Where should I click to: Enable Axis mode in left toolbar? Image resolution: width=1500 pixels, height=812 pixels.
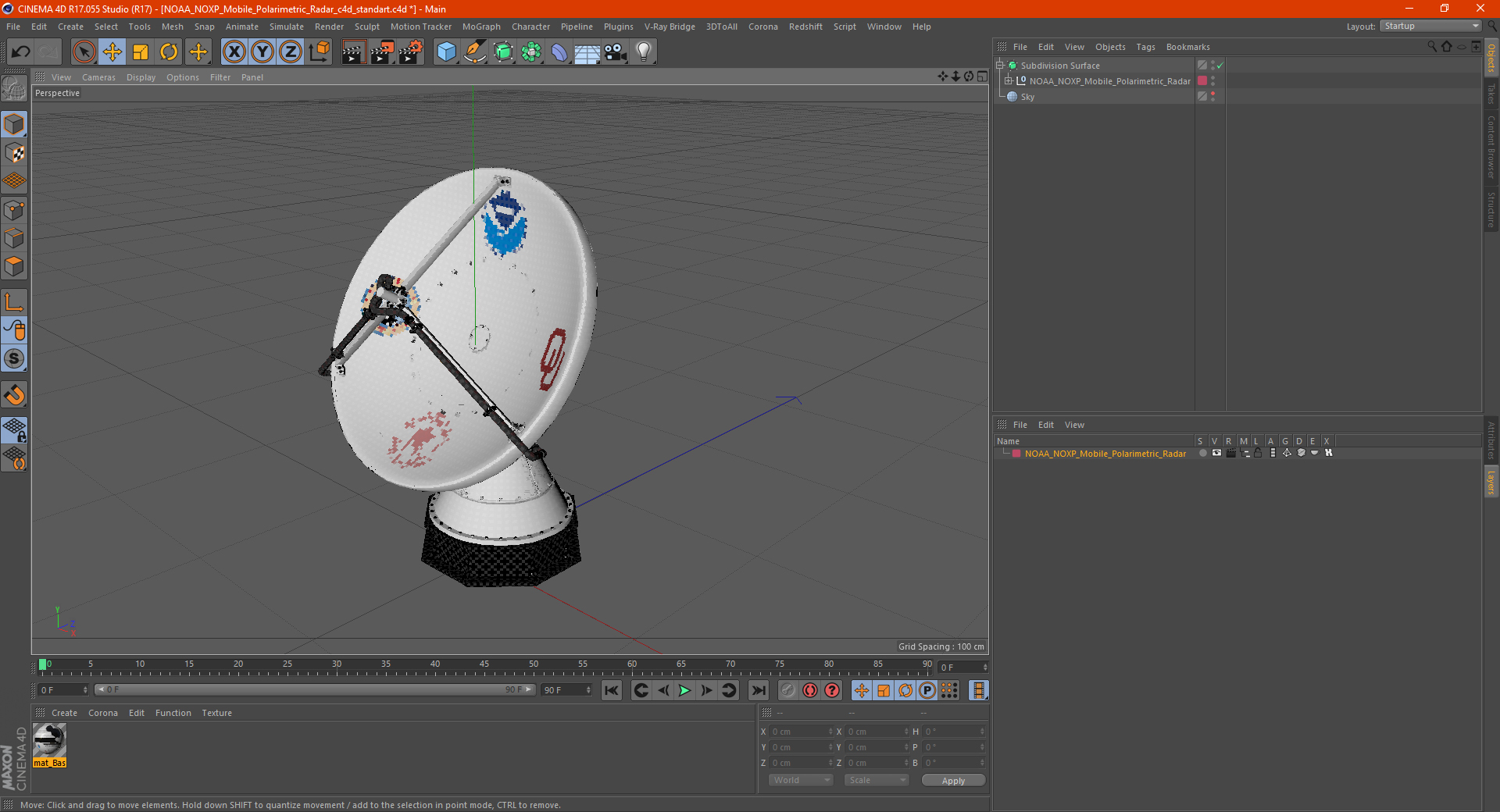(x=14, y=302)
